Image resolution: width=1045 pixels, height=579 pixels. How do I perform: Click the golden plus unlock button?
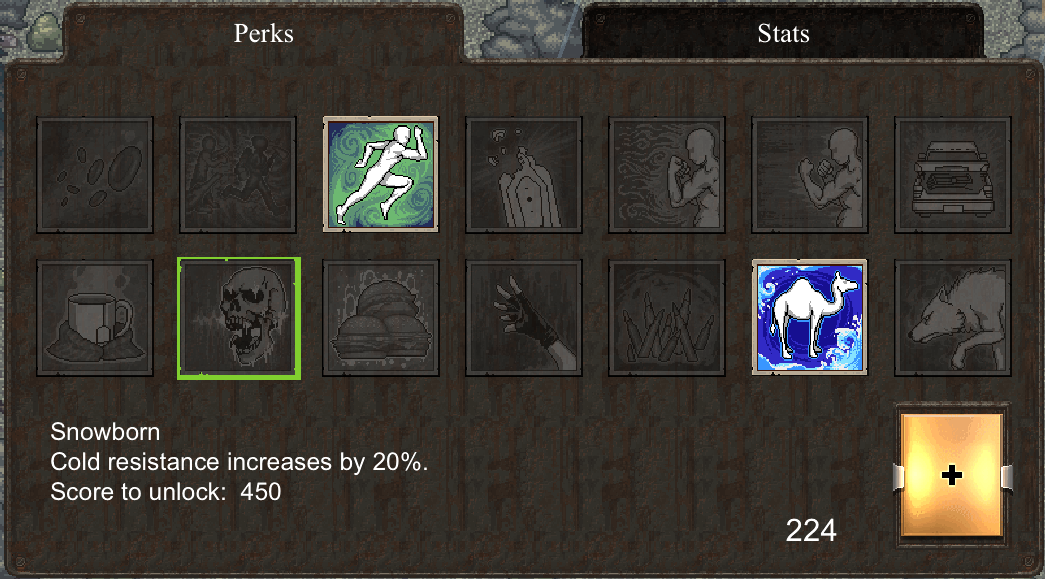pyautogui.click(x=952, y=475)
